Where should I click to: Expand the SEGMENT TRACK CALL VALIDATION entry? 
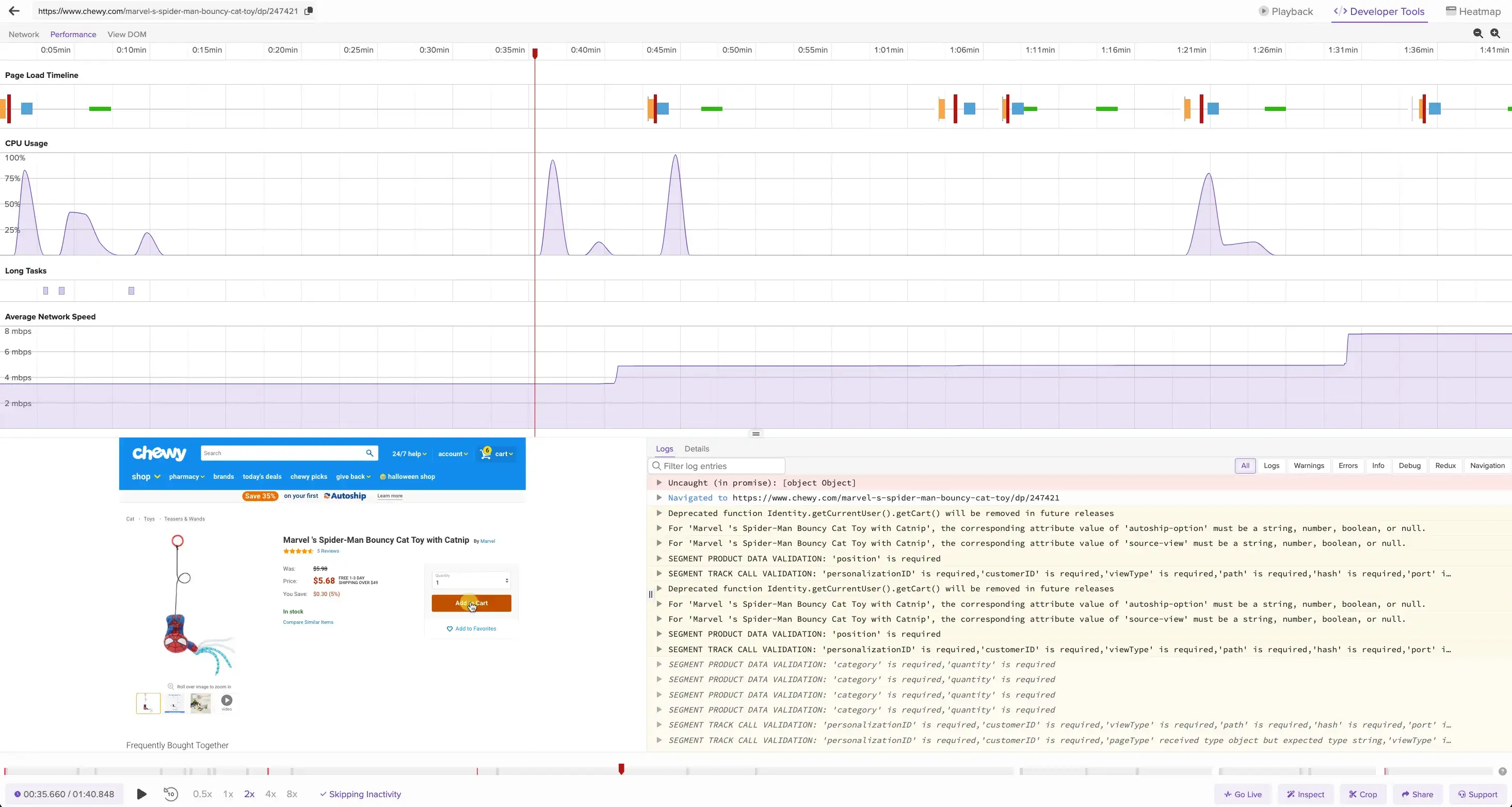coord(658,573)
